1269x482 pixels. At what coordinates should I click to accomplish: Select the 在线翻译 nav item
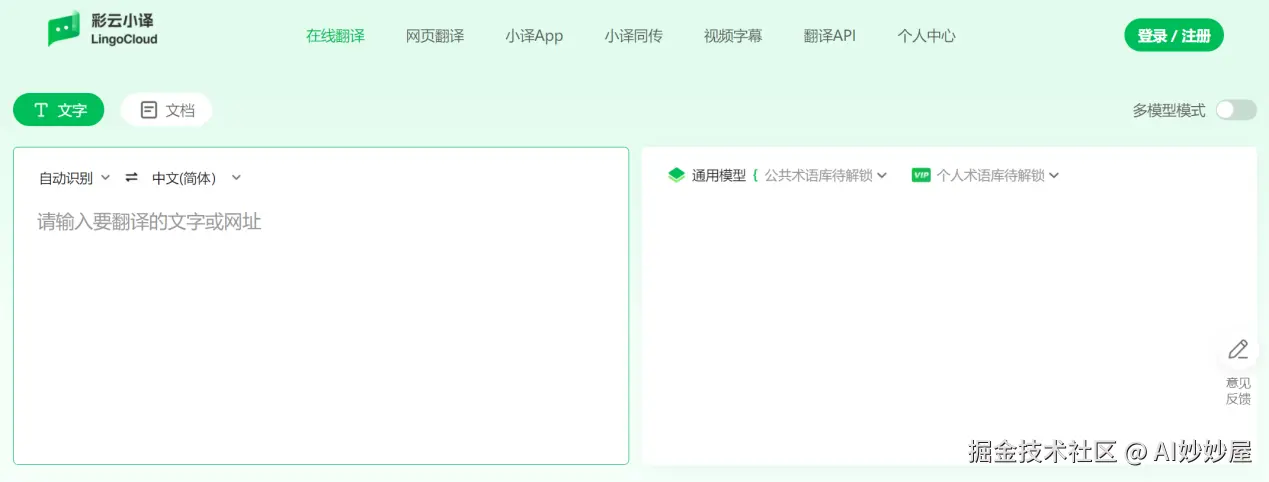[x=335, y=36]
